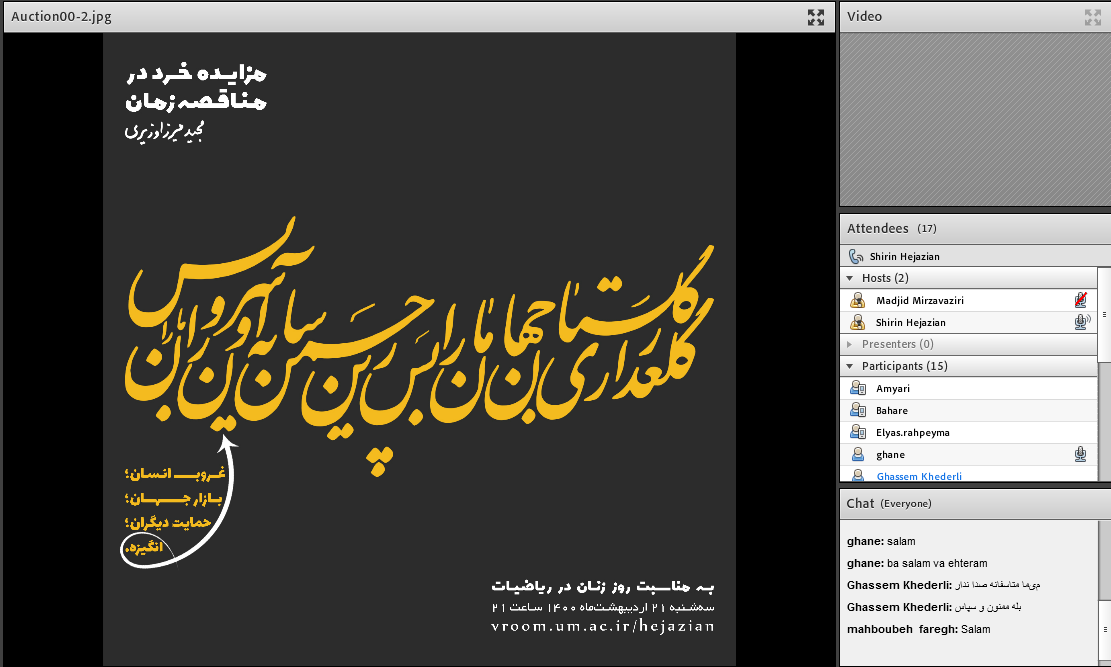This screenshot has height=667, width=1111.
Task: Collapse the Participants (15) group
Action: (850, 366)
